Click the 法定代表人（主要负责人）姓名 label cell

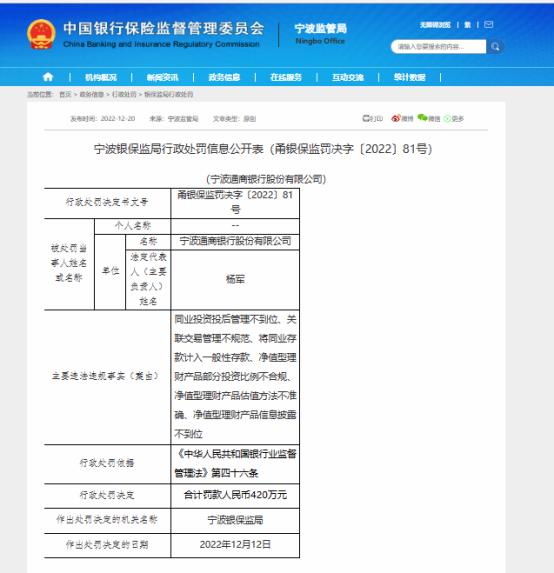[148, 279]
